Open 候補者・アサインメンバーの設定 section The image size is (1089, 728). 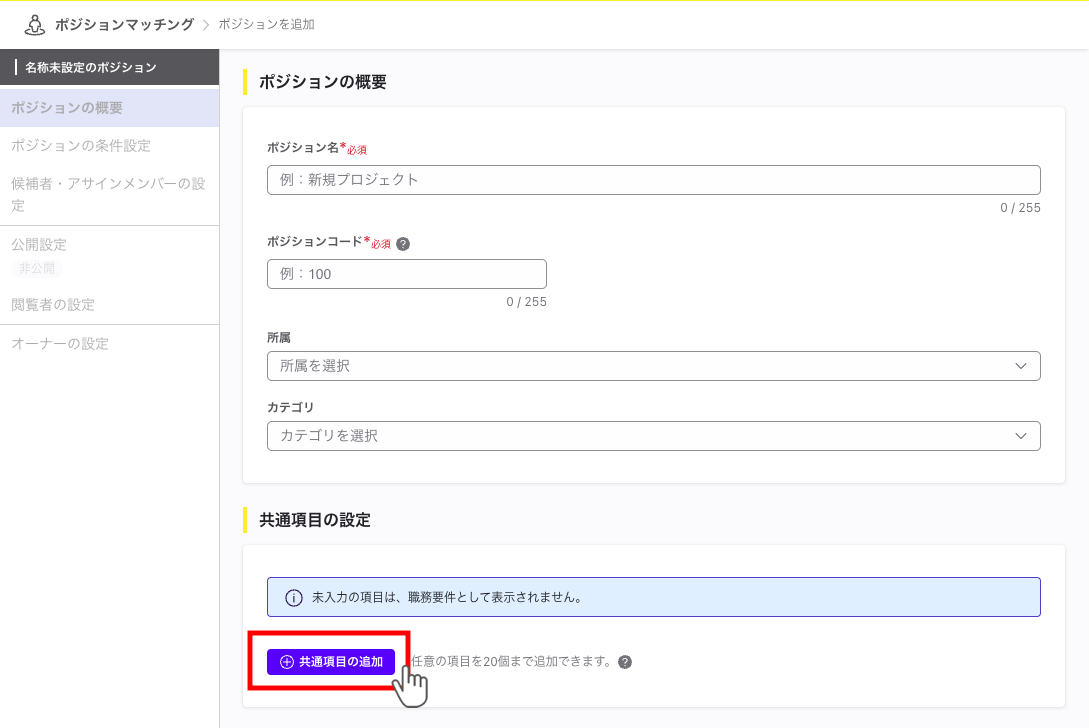click(x=110, y=194)
